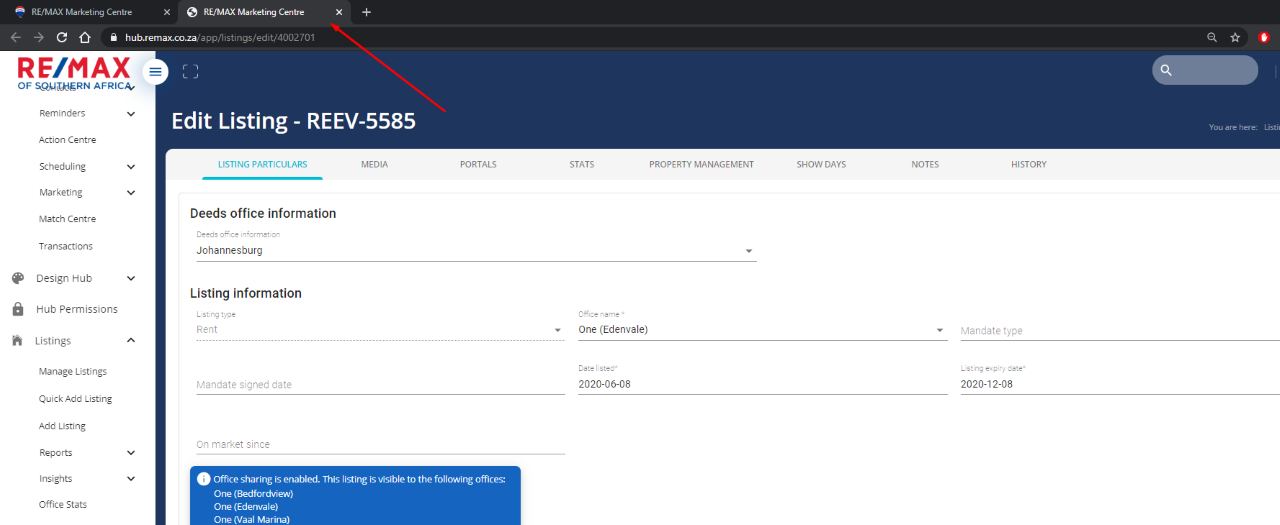Collapse the Listings section chevron
The height and width of the screenshot is (525, 1280).
[x=131, y=341]
